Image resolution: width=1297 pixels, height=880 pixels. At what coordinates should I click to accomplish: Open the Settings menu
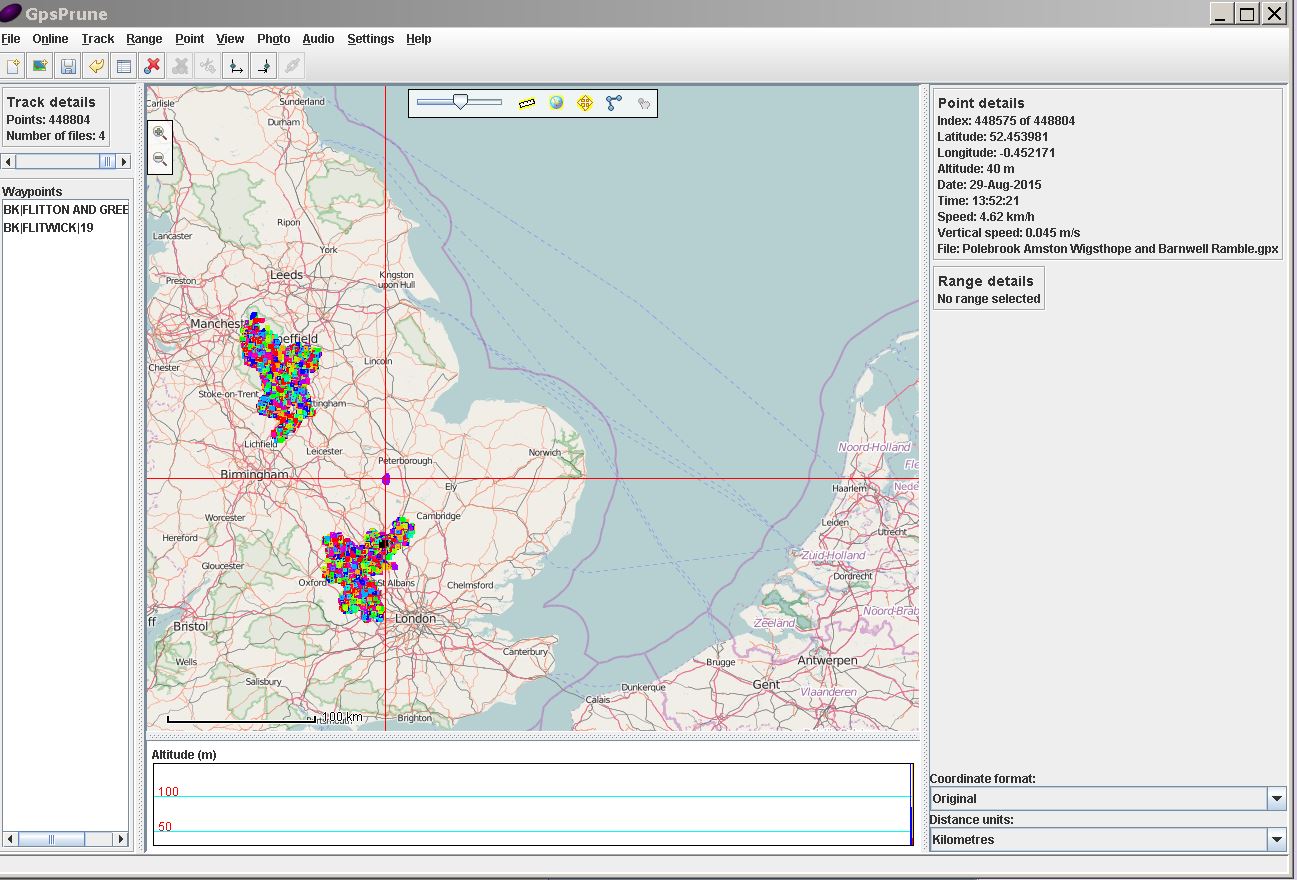point(370,39)
